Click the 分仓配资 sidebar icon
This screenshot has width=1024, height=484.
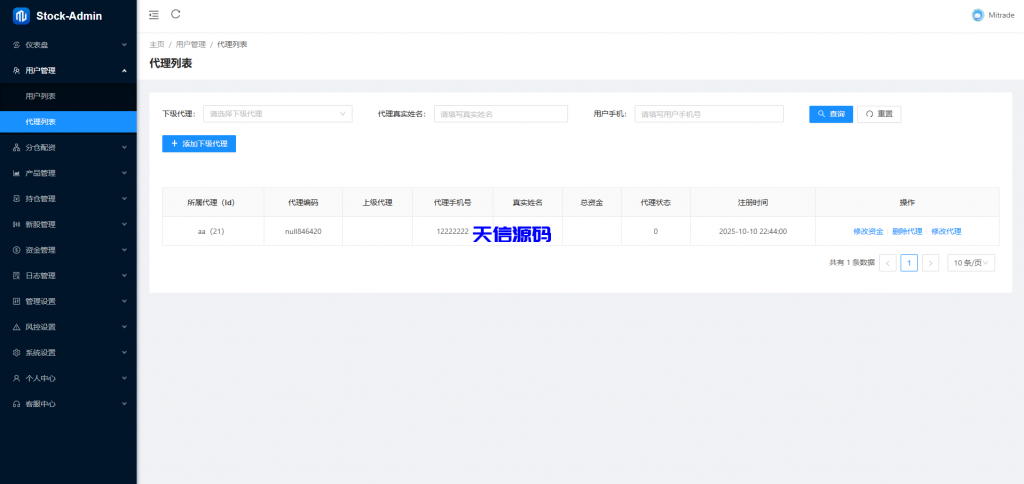(16, 148)
